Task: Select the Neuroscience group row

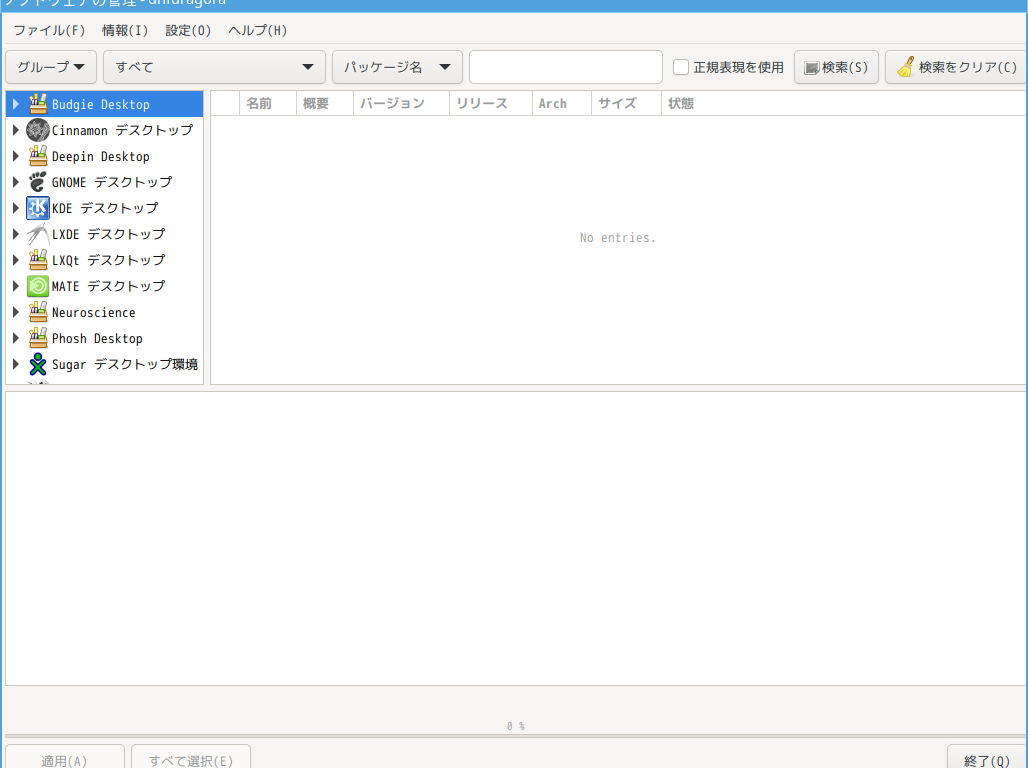Action: coord(105,312)
